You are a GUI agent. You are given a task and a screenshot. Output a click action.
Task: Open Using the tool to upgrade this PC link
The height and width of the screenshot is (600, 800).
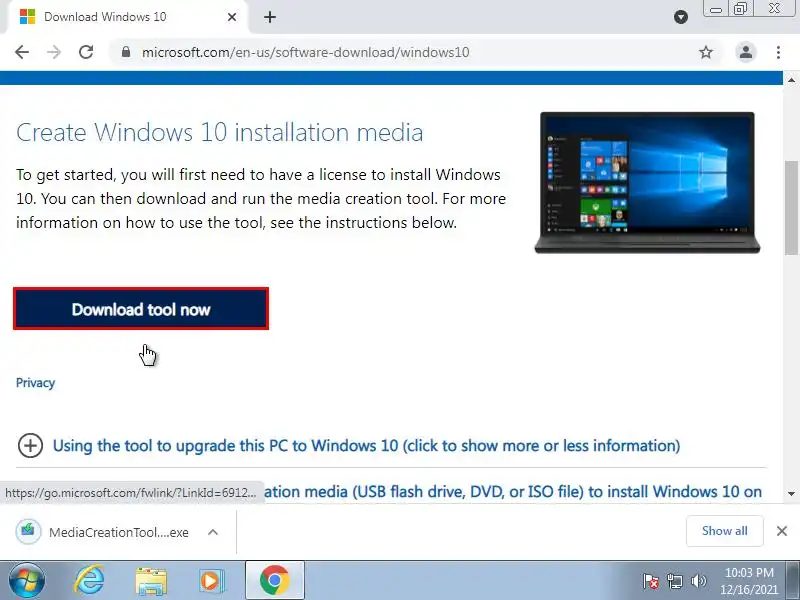tap(366, 445)
